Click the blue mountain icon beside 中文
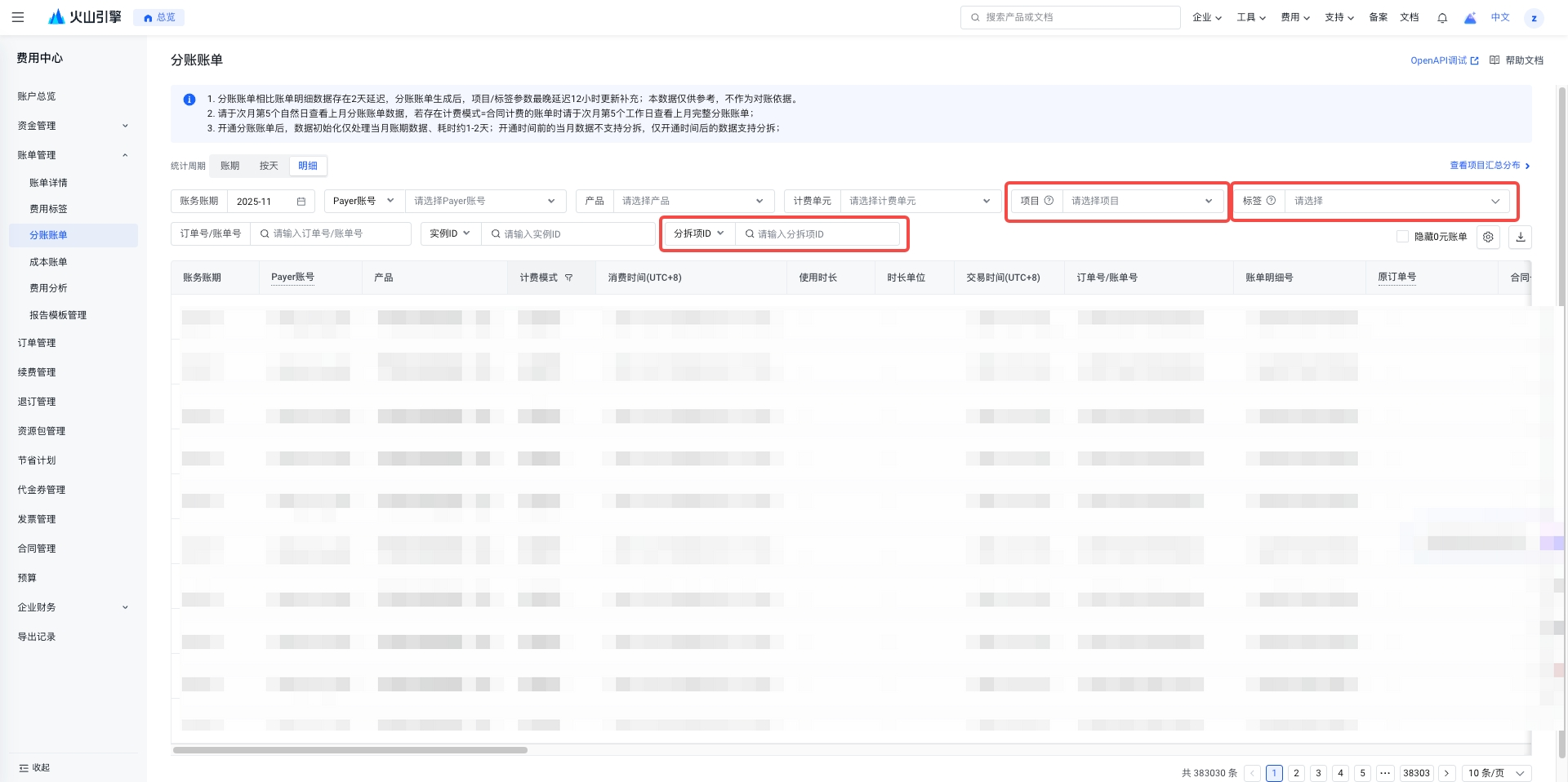Screen dimensions: 1568x782 pos(1470,17)
